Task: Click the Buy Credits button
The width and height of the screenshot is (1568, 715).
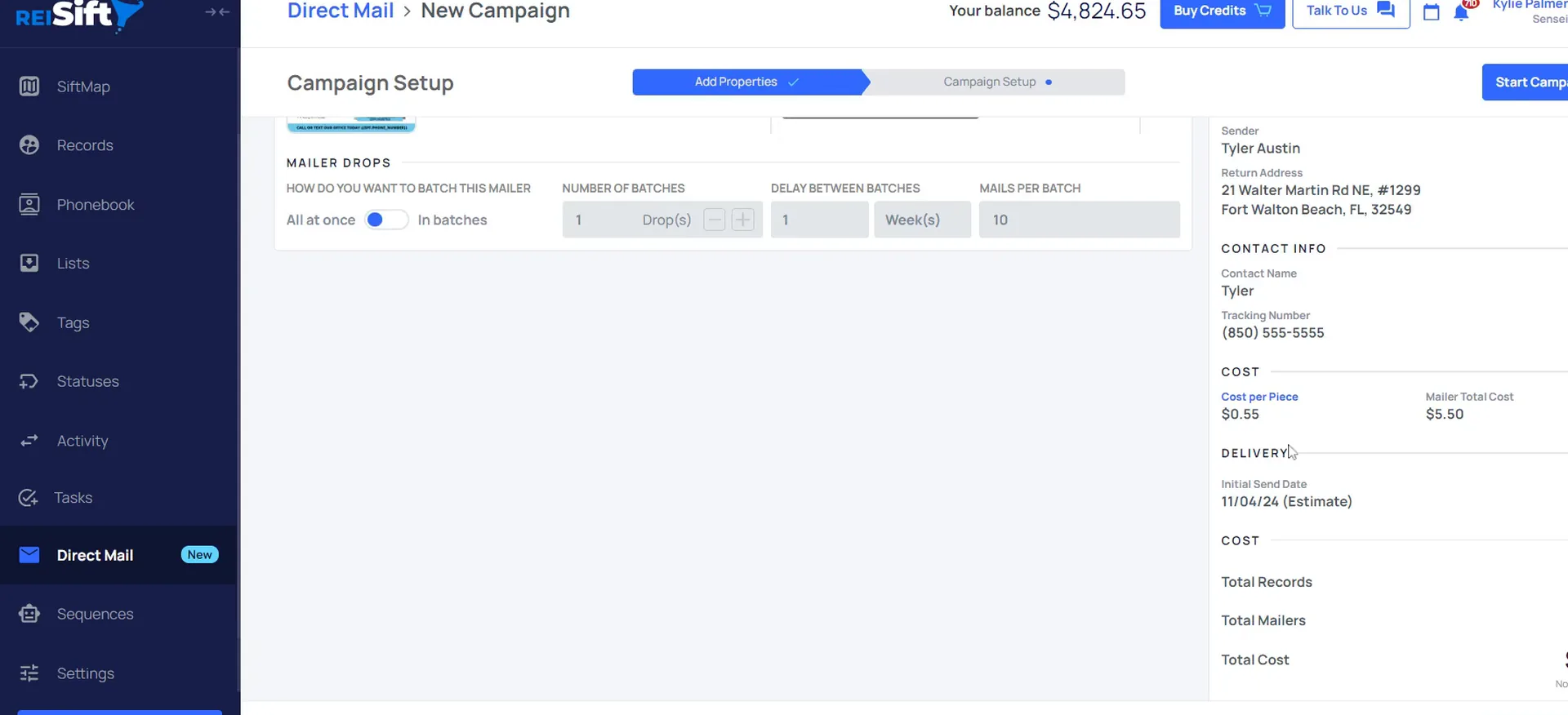Action: (1223, 11)
